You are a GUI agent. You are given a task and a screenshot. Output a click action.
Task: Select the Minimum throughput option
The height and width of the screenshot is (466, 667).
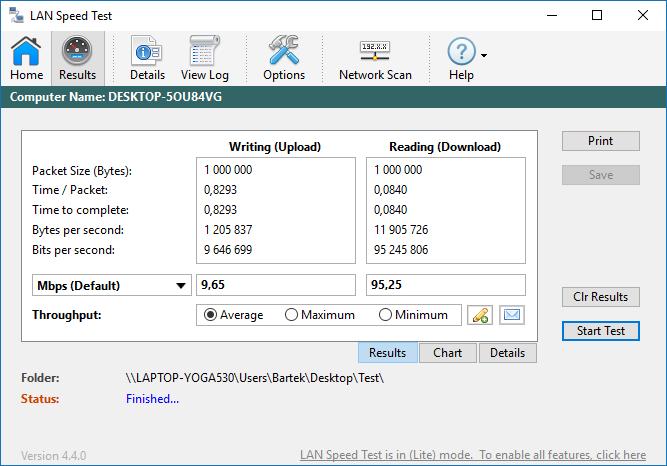coord(413,315)
